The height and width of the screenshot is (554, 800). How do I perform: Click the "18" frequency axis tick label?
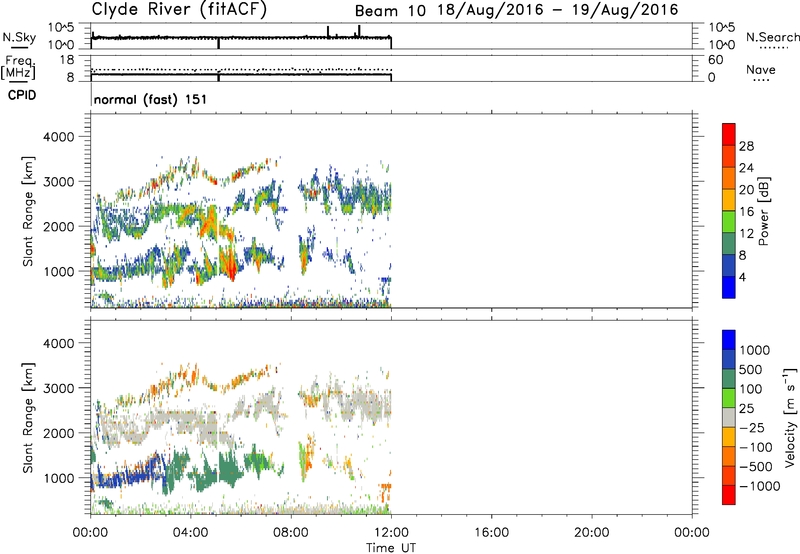67,60
